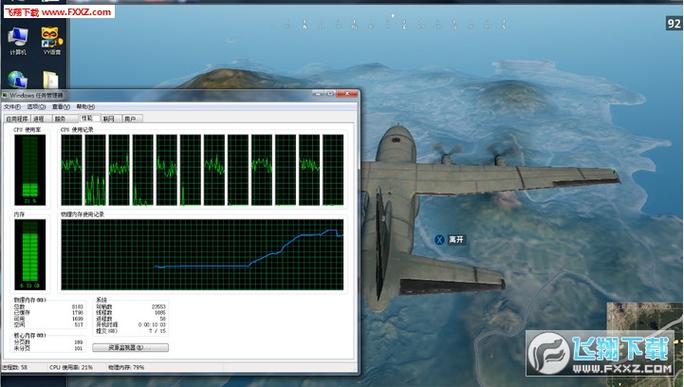Open the 选项(O) menu in Task Manager
This screenshot has height=387, width=684.
click(x=36, y=106)
